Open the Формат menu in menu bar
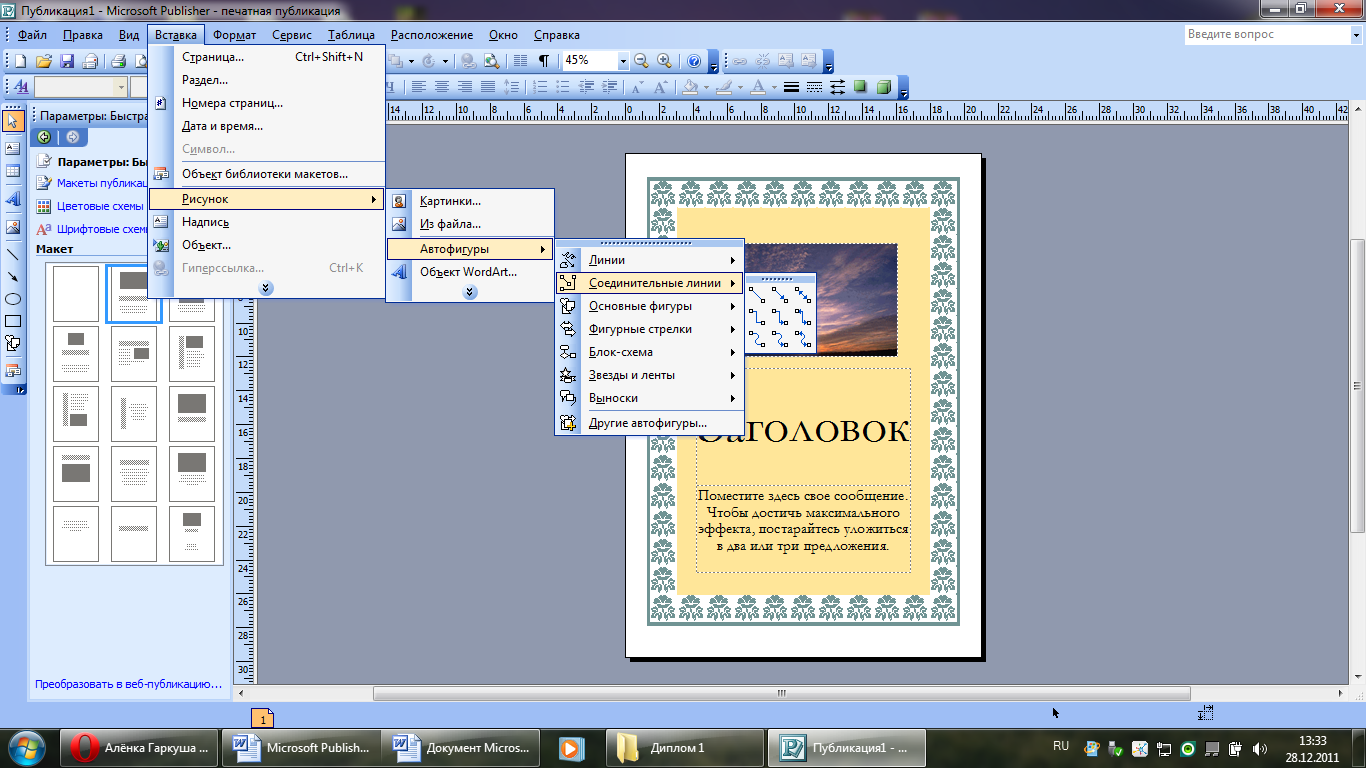Viewport: 1366px width, 768px height. (235, 35)
